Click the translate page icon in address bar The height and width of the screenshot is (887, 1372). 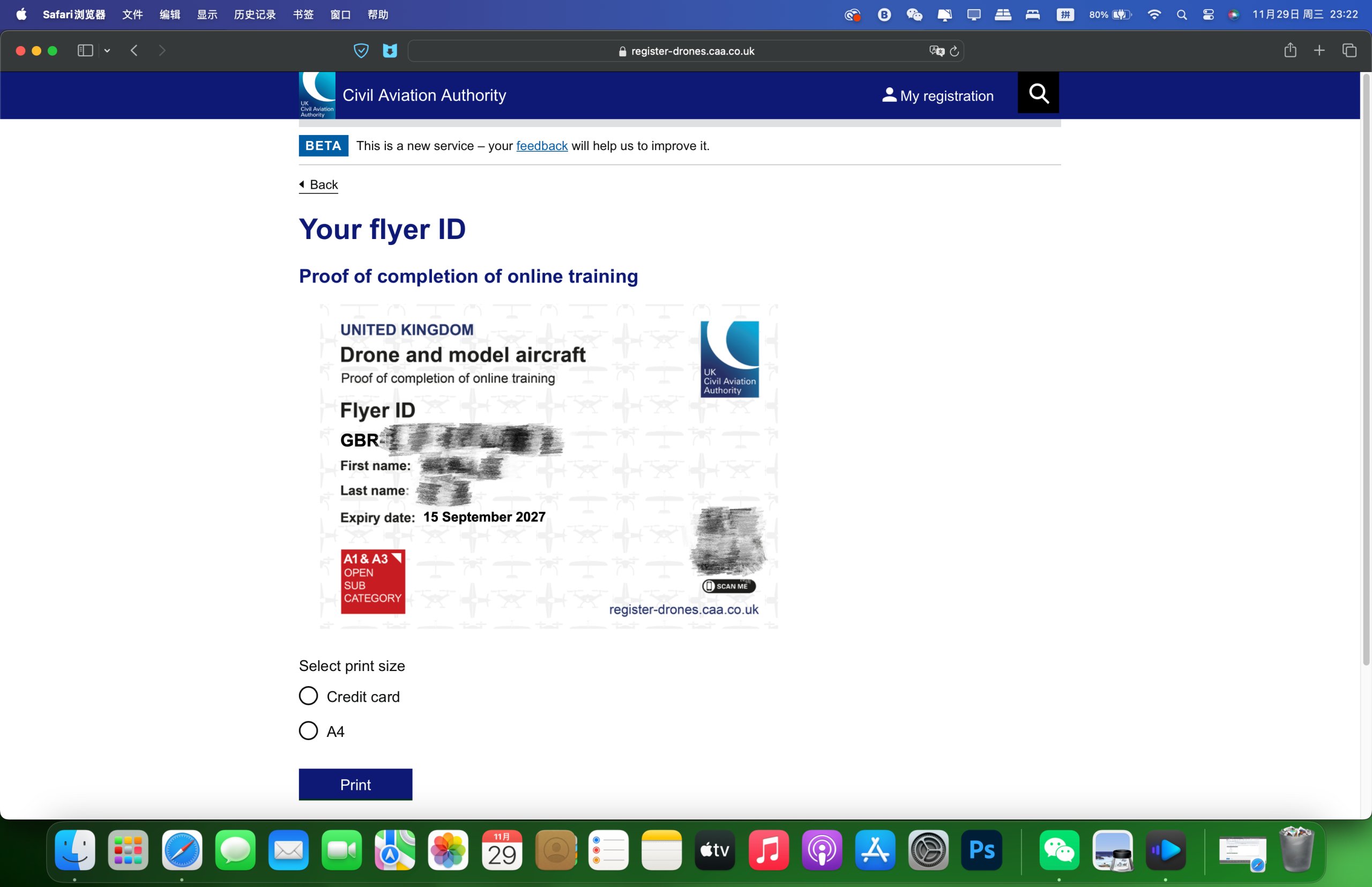937,51
